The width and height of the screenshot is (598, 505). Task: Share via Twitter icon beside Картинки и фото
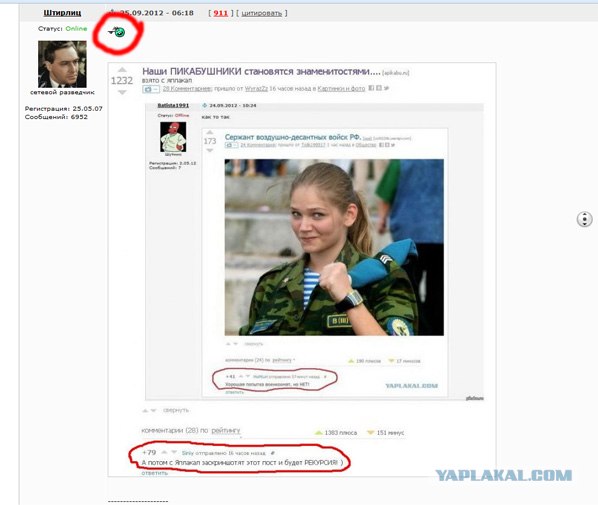386,88
